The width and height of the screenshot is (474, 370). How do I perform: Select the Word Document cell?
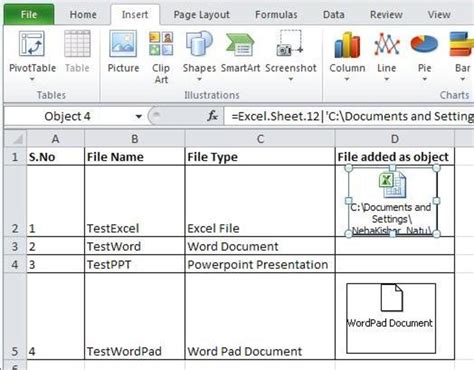point(260,246)
